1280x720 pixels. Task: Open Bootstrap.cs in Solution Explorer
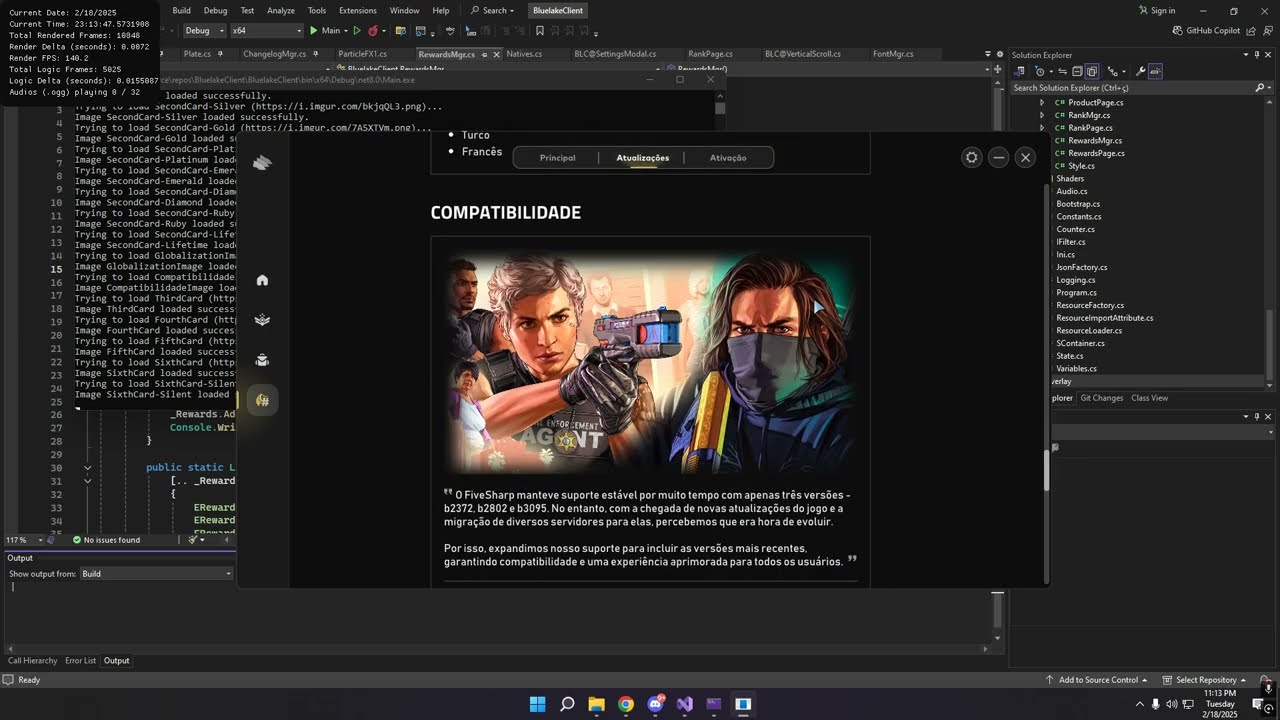[x=1078, y=204]
